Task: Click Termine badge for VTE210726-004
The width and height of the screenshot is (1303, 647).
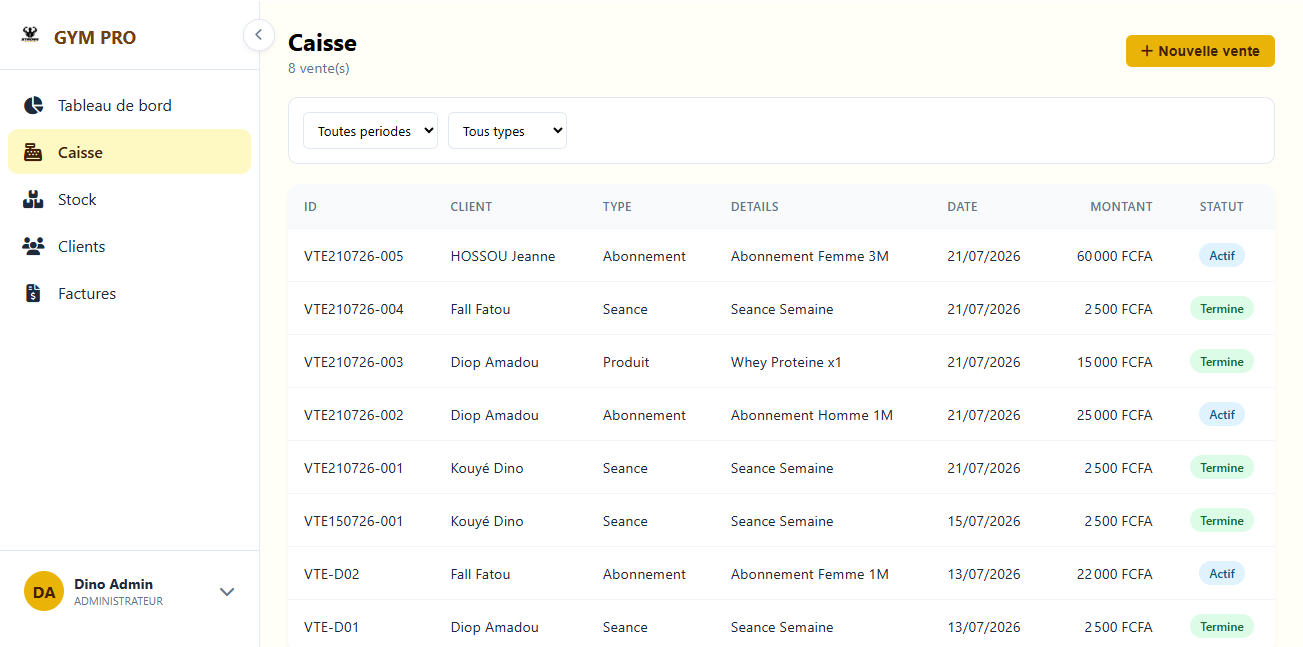Action: (1222, 309)
